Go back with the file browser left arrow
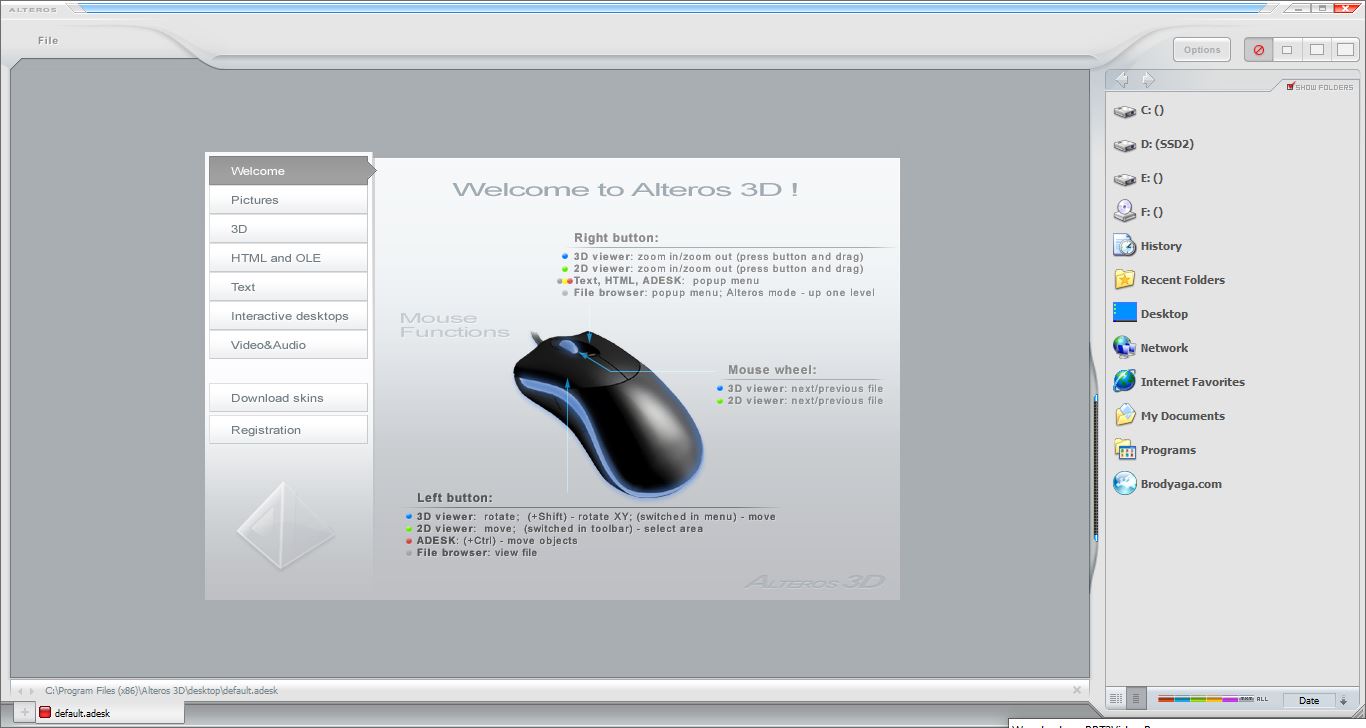 tap(1122, 79)
